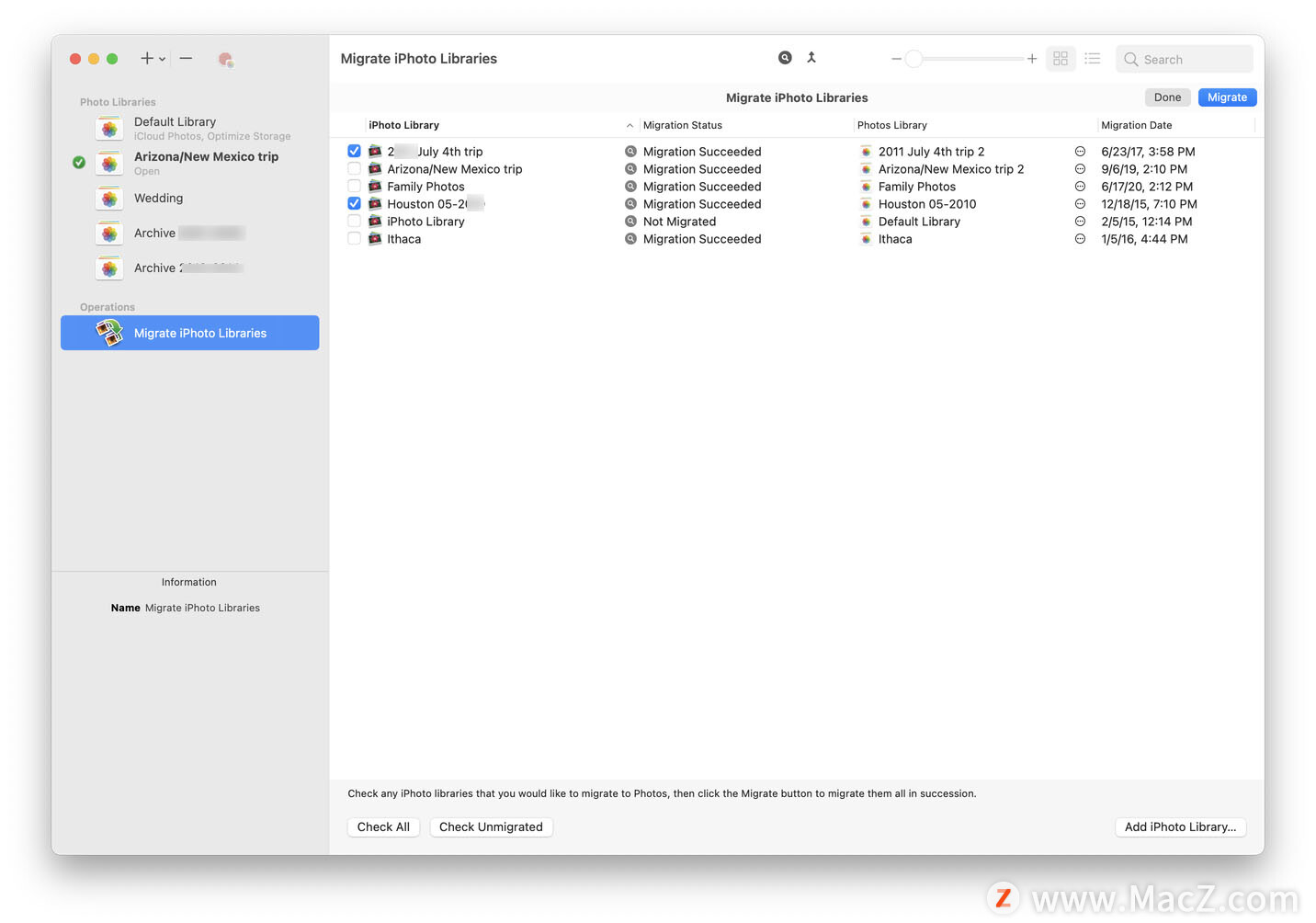Click iPhoto icon beside Family Photos source
The image size is (1316, 923).
(375, 187)
